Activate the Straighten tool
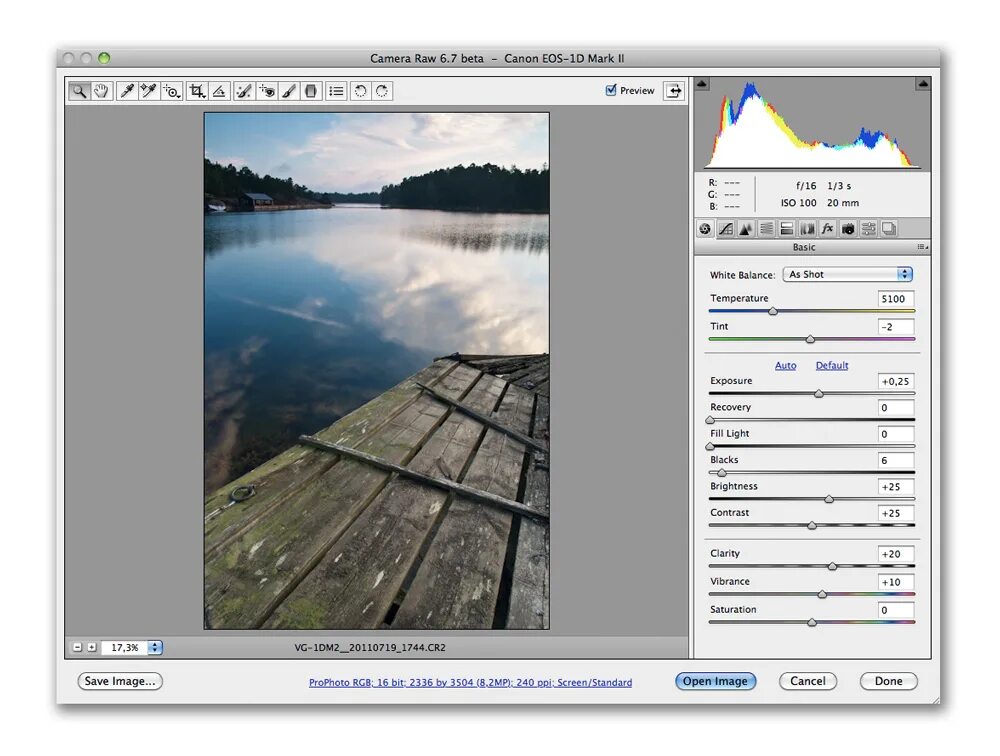Viewport: 1000px width, 756px height. click(x=218, y=91)
